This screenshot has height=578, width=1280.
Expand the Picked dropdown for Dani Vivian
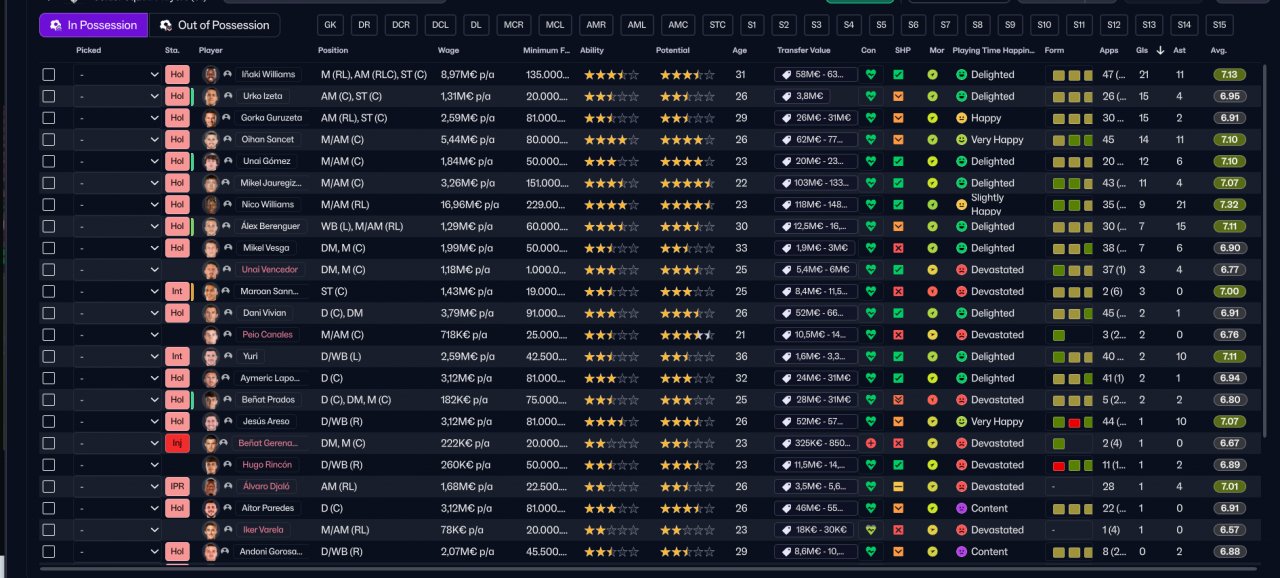click(x=117, y=313)
